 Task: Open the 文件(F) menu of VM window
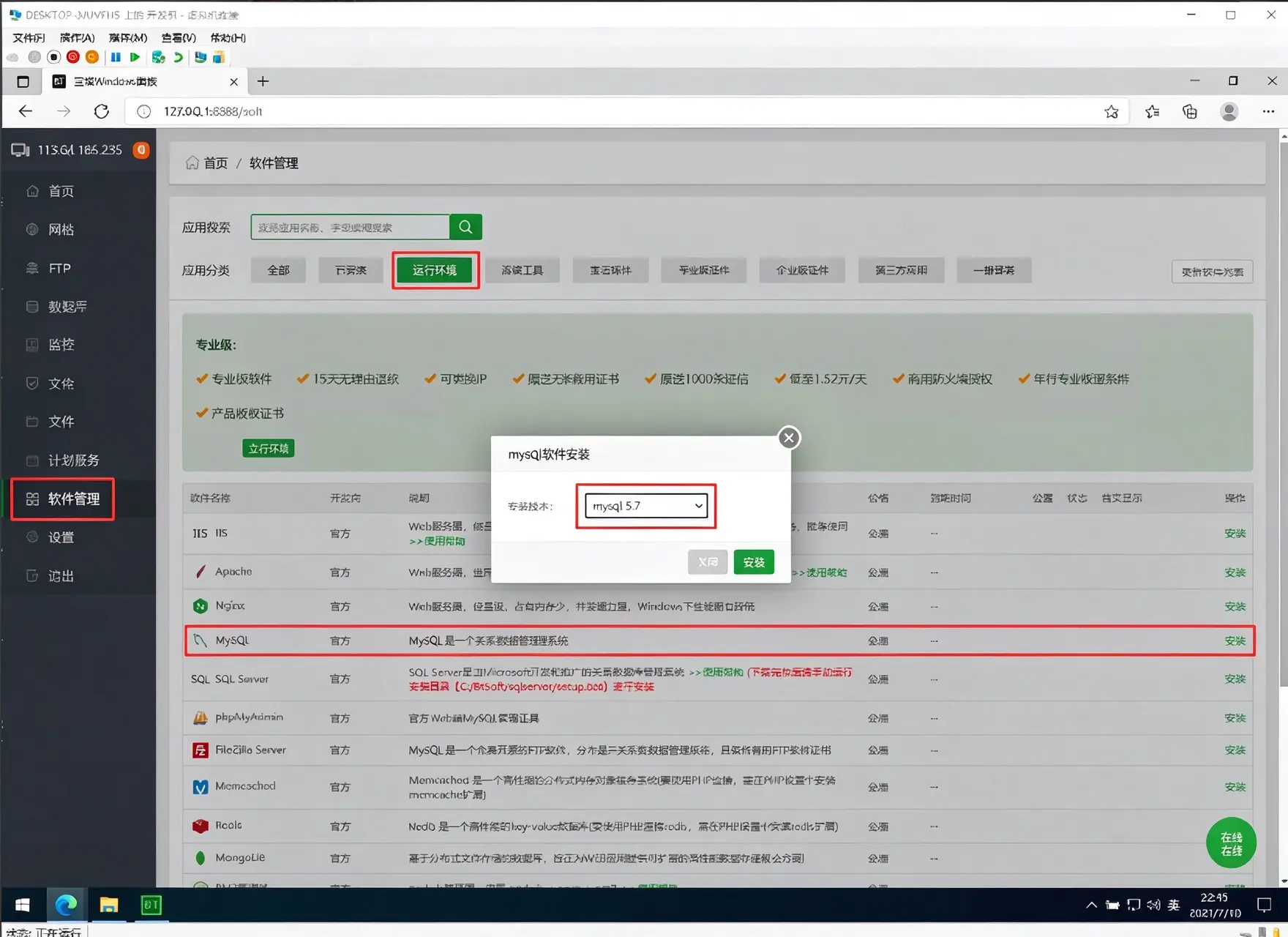coord(29,37)
